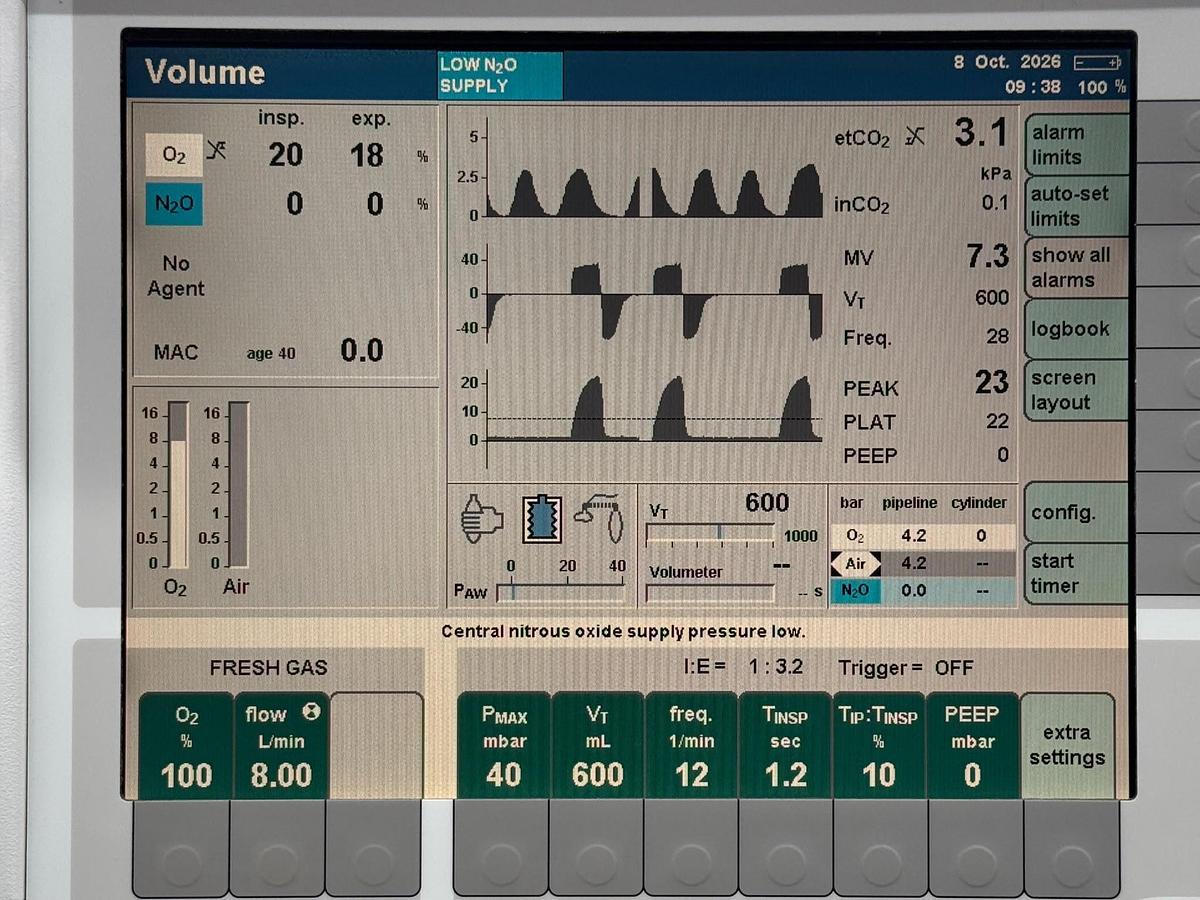The height and width of the screenshot is (900, 1200).
Task: Start the timer
Action: 1075,573
